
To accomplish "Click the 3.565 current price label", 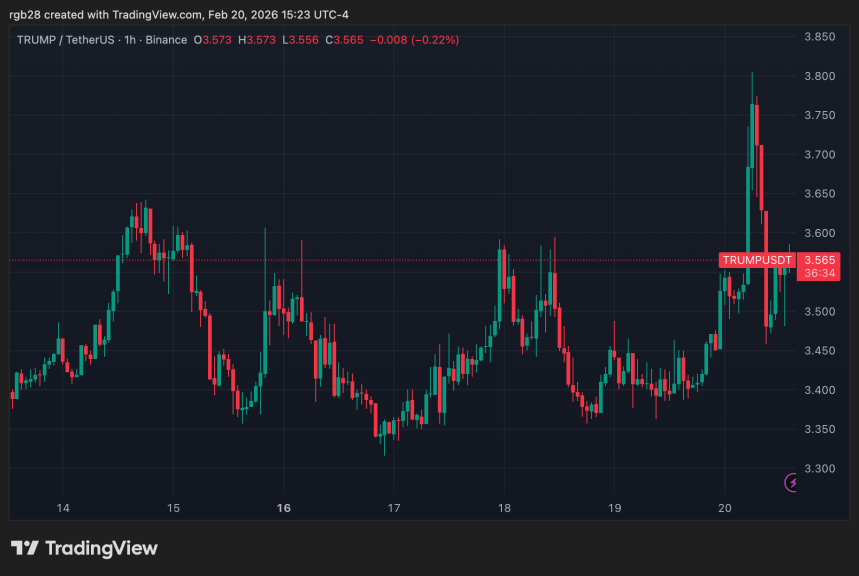I will [x=819, y=260].
